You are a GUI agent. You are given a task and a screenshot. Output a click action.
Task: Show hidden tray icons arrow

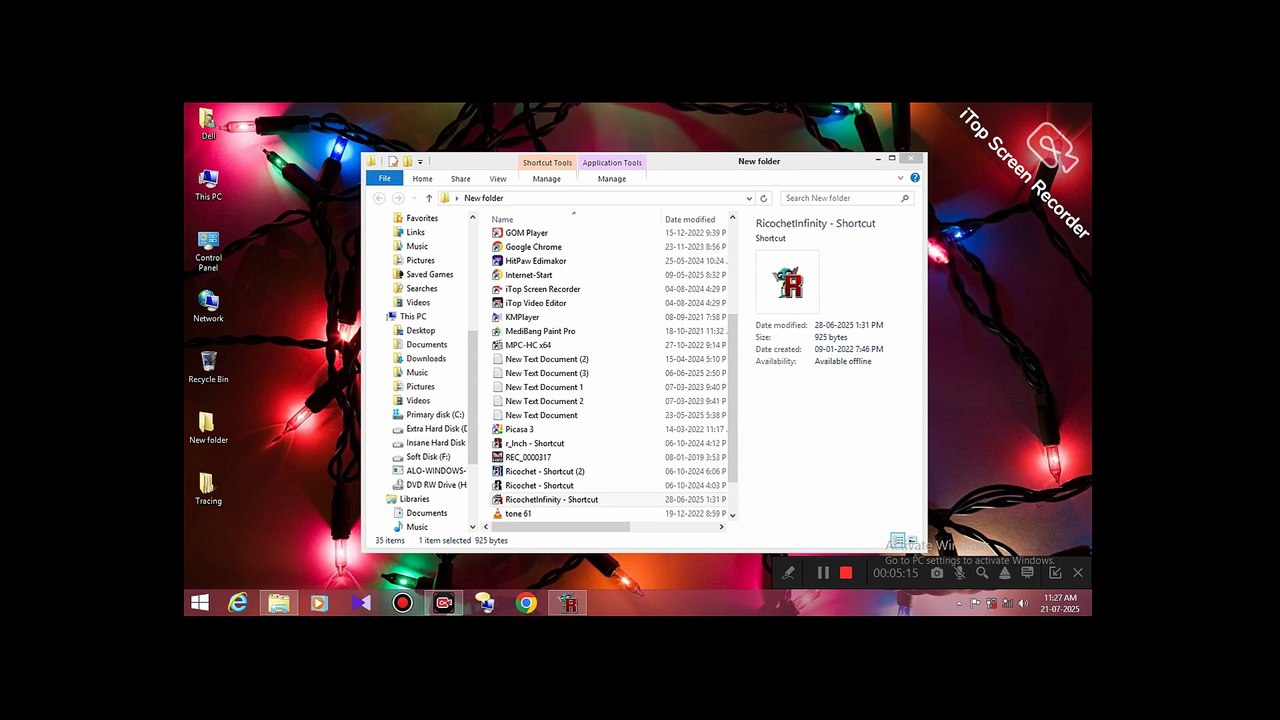coord(960,603)
